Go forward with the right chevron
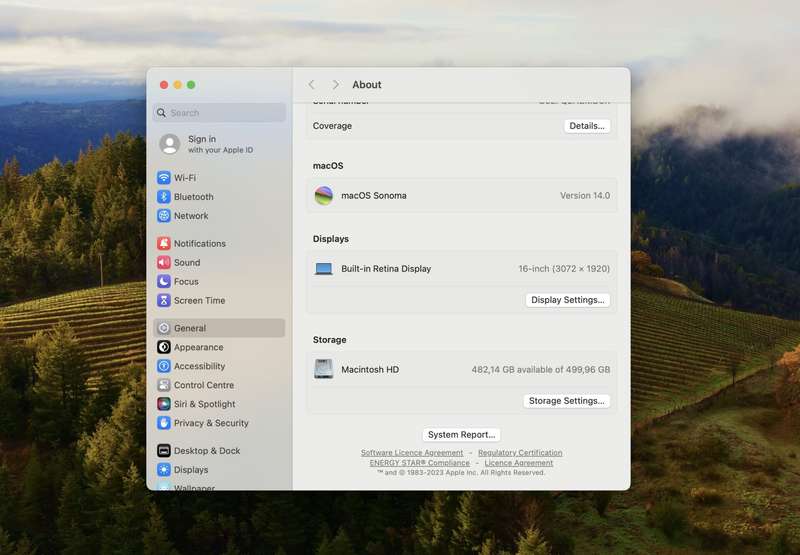800x555 pixels. (335, 84)
